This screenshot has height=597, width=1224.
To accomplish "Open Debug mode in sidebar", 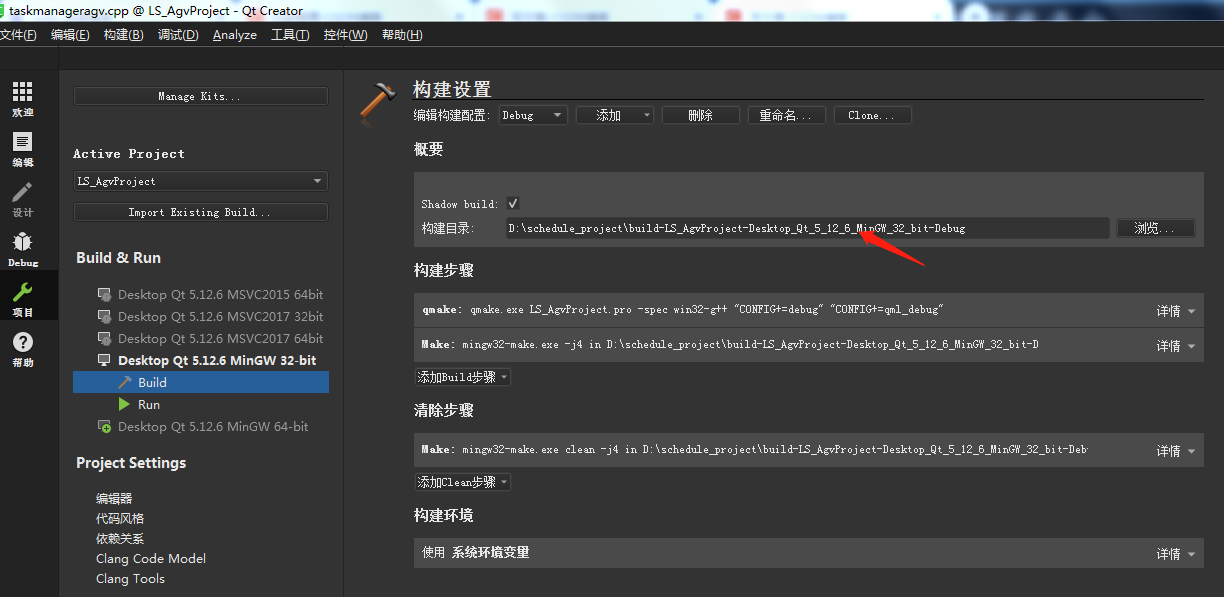I will point(22,248).
